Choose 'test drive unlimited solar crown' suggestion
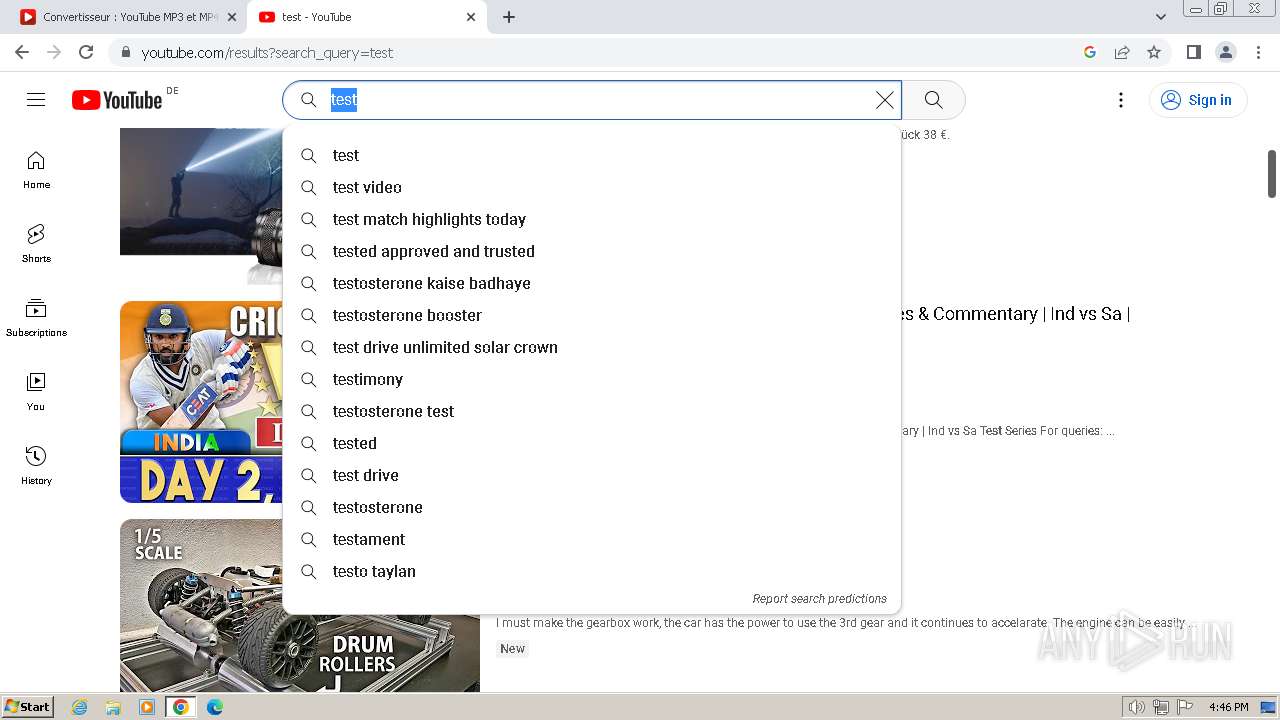 coord(592,347)
